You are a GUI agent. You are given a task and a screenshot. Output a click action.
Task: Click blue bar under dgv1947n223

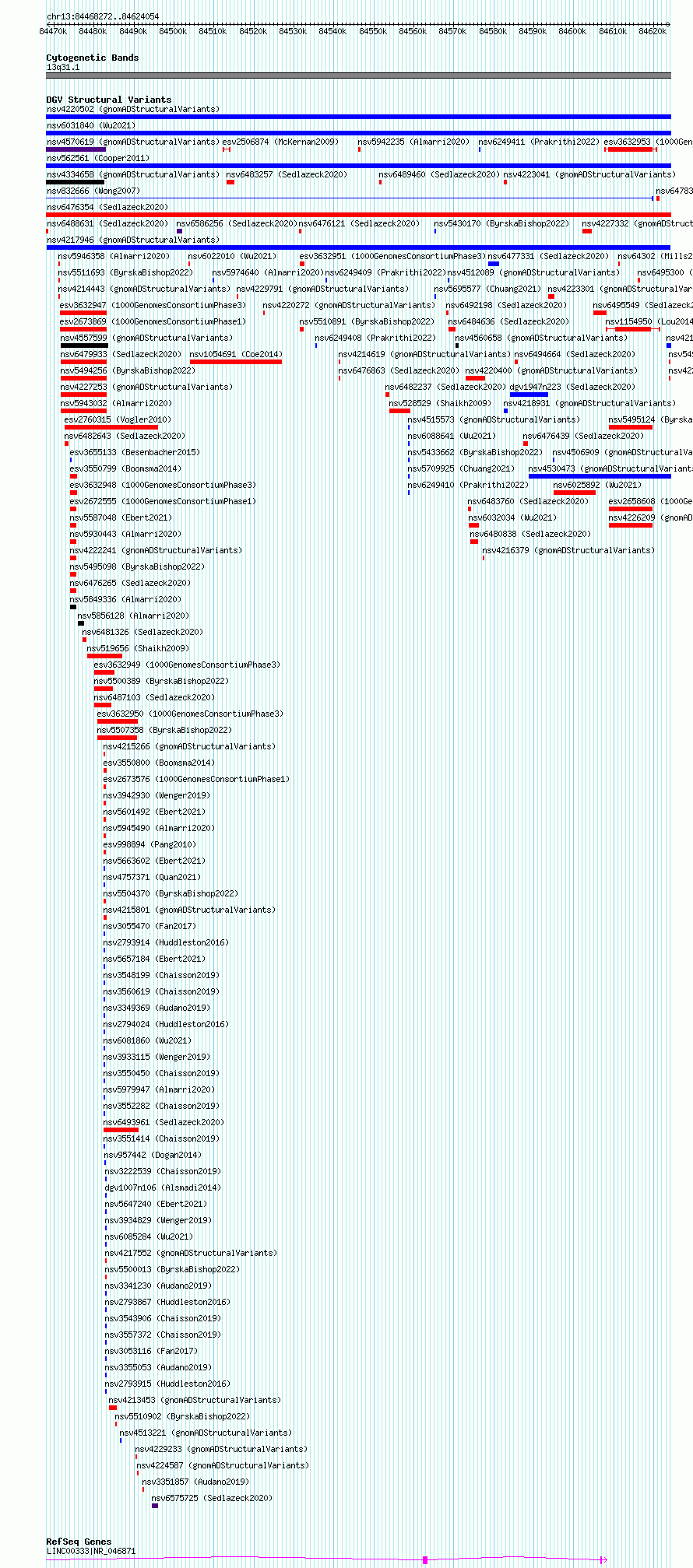(529, 395)
